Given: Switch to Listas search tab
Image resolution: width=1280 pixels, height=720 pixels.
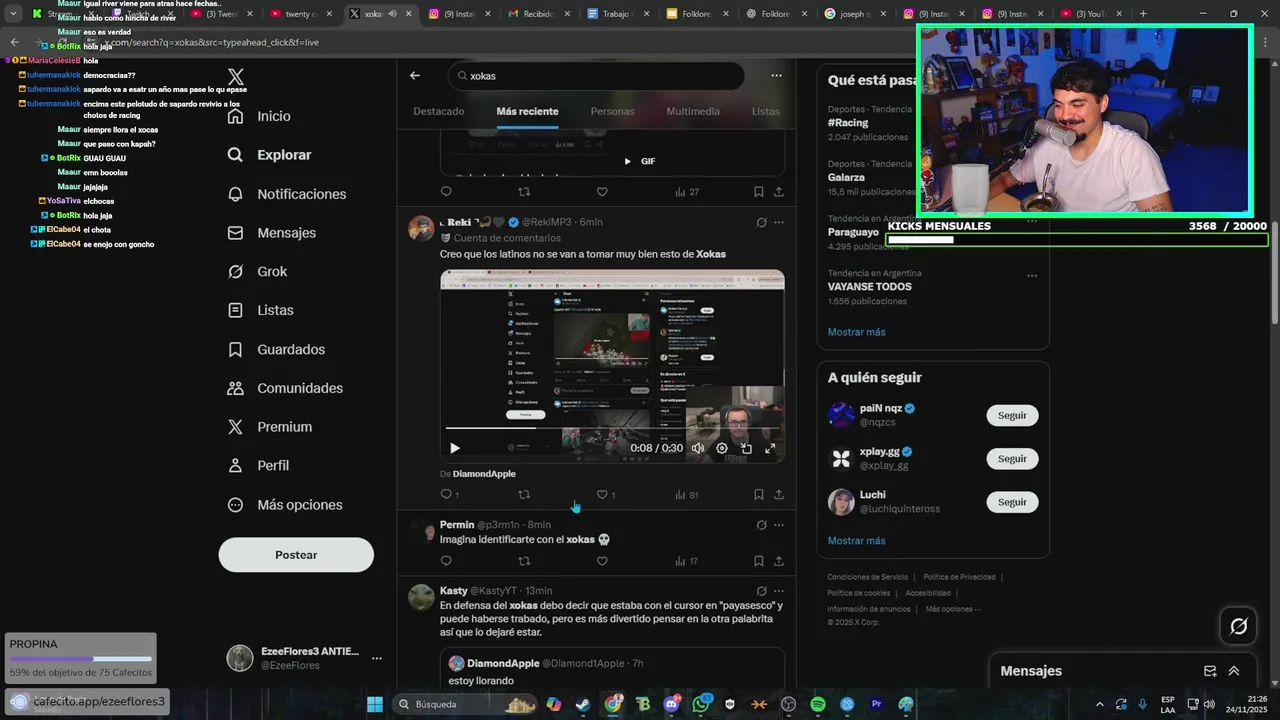Looking at the screenshot, I should 765,111.
